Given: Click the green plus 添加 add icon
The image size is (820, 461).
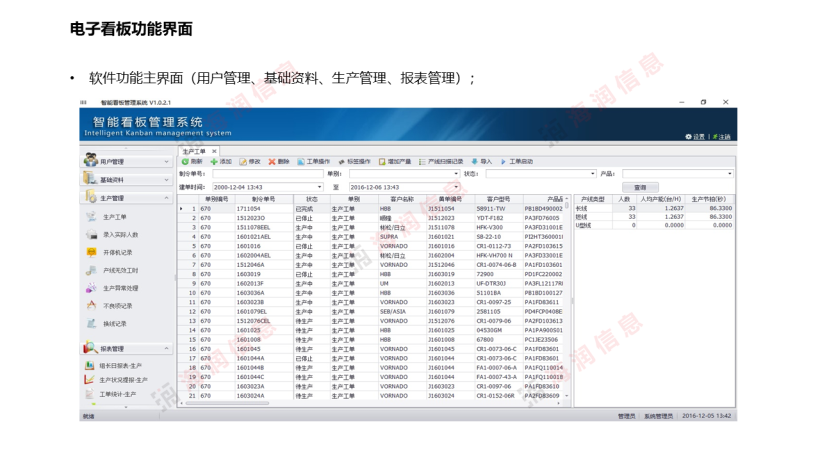Looking at the screenshot, I should (x=214, y=162).
